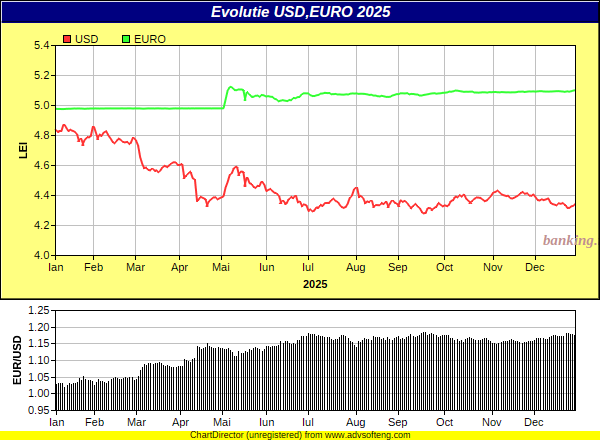Click the Sep label under the EUR/USD bar chart
Viewport: 600px width, 440px height.
pyautogui.click(x=398, y=422)
